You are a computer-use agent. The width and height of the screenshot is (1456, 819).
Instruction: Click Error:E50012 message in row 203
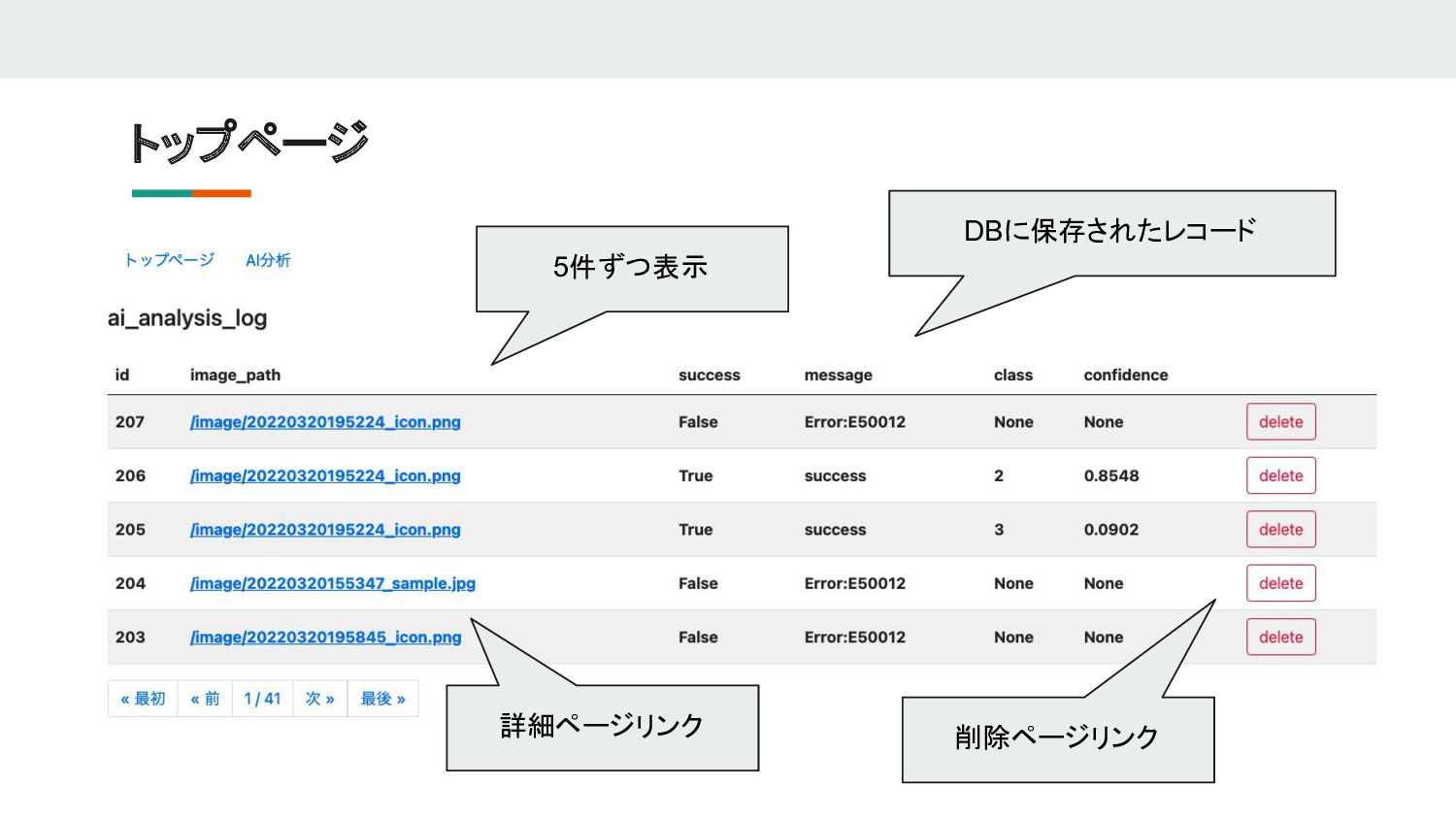click(x=855, y=638)
